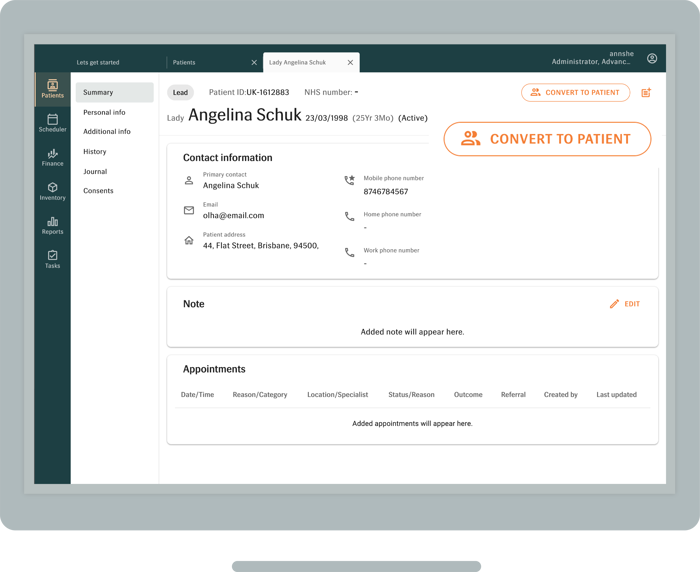The width and height of the screenshot is (700, 572).
Task: Click the starred phone icon for mobile number
Action: 350,180
